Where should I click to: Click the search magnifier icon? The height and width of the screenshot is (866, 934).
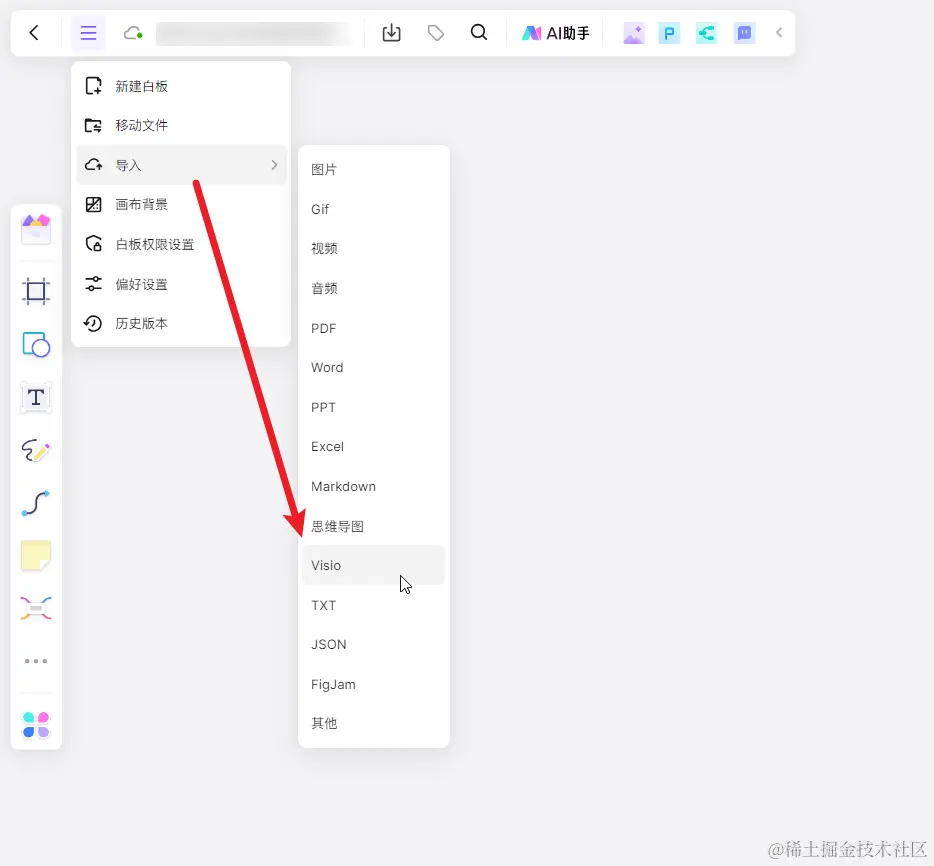479,32
